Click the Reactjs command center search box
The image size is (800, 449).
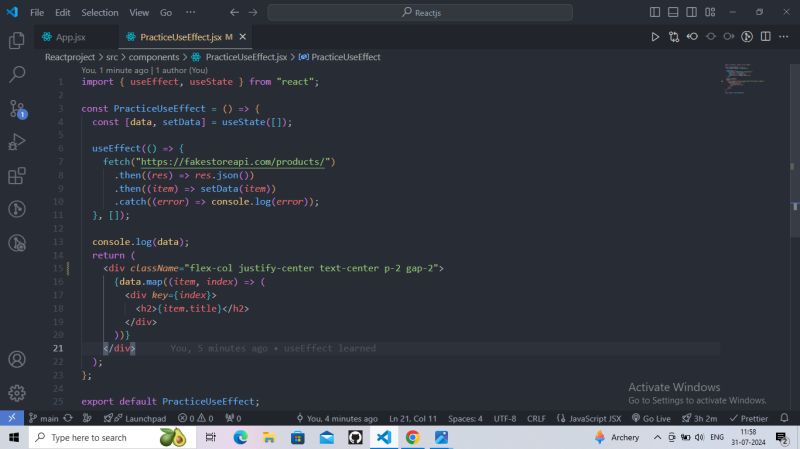[x=420, y=12]
